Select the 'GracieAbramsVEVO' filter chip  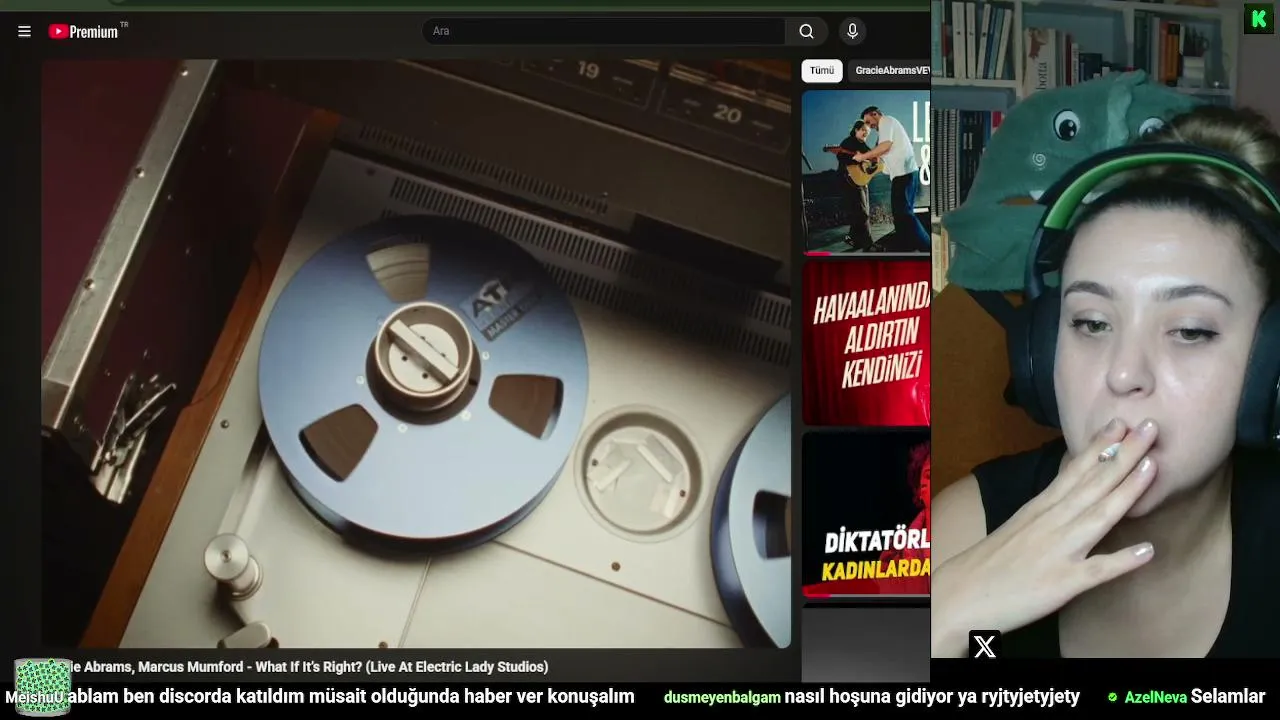click(890, 71)
